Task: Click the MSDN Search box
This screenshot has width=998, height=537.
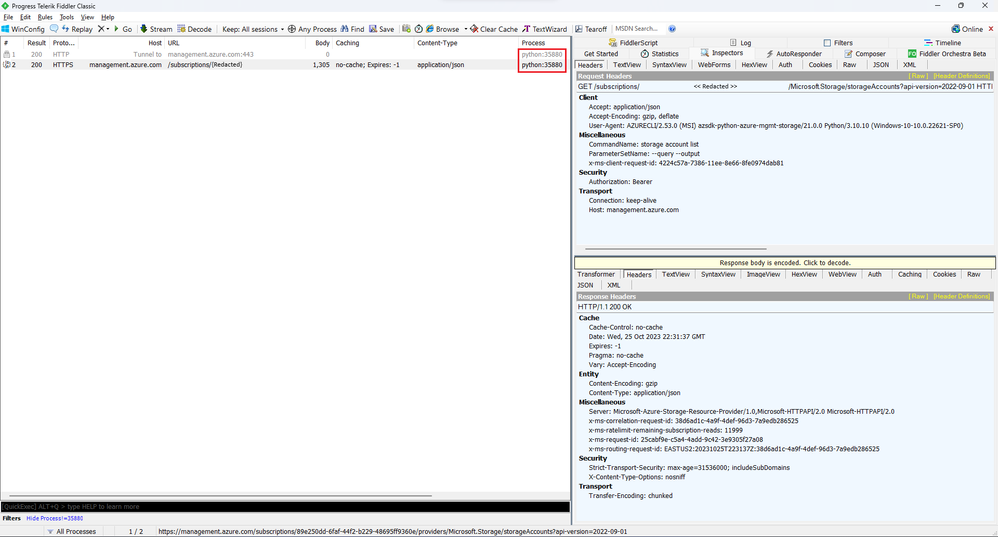Action: tap(639, 29)
